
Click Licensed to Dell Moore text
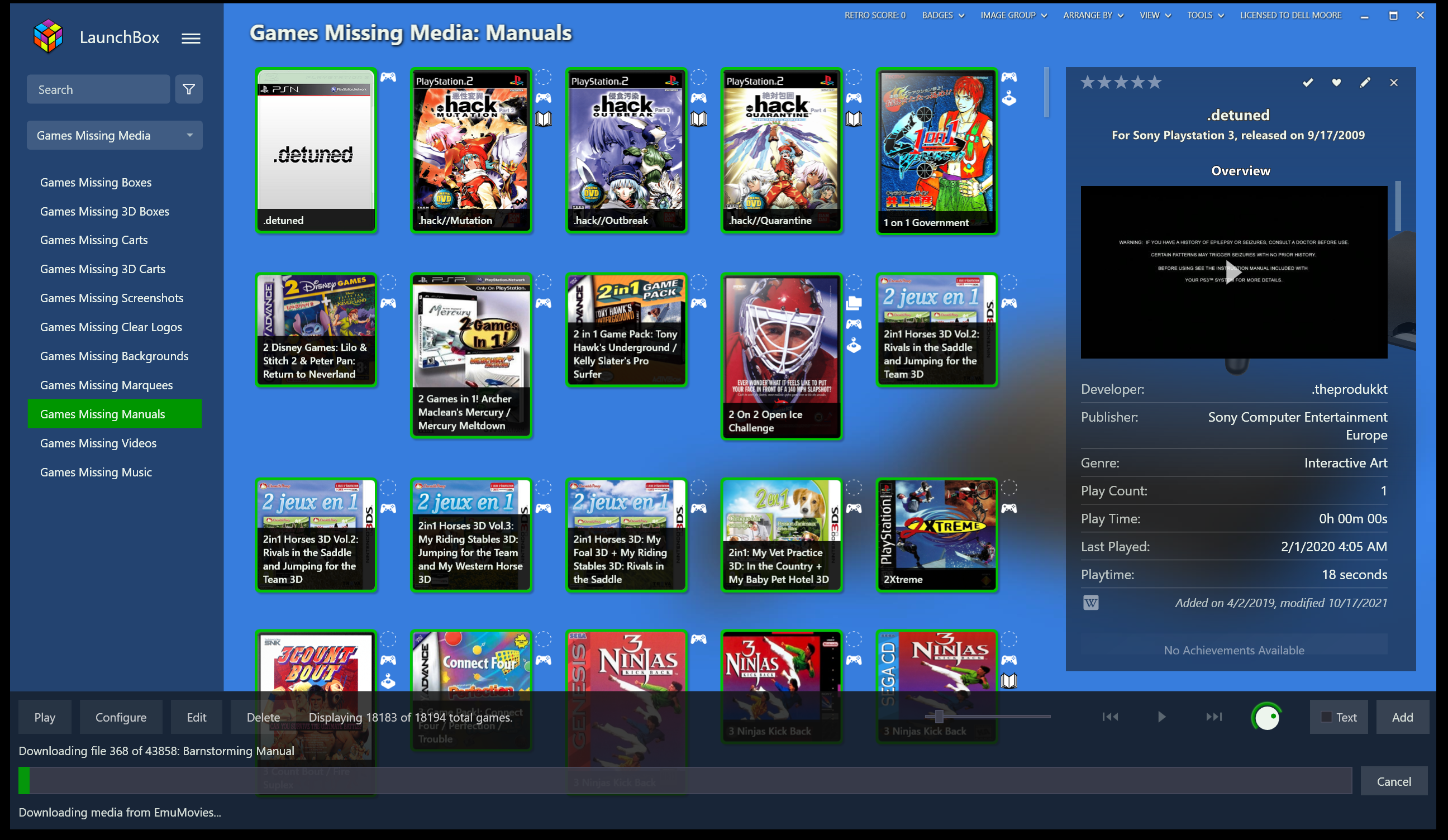pyautogui.click(x=1290, y=16)
